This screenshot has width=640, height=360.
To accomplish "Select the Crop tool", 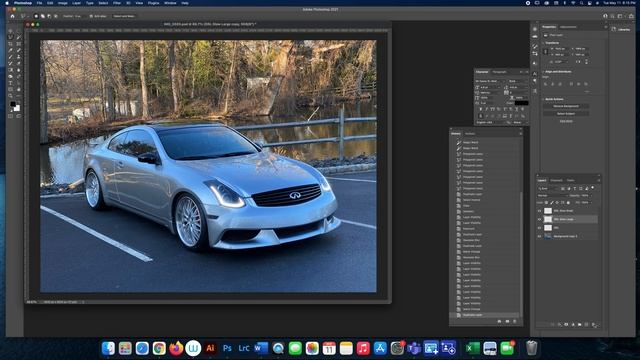I will click(x=10, y=44).
